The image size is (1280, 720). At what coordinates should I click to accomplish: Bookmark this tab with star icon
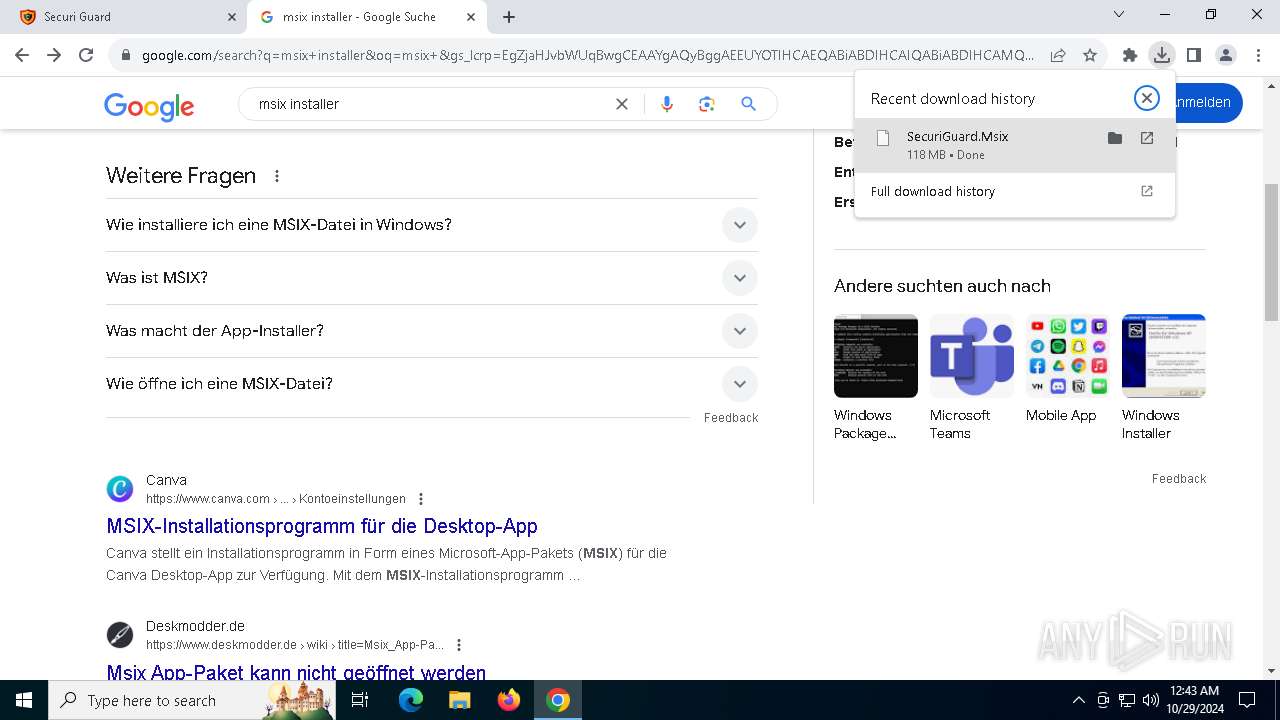tap(1090, 55)
